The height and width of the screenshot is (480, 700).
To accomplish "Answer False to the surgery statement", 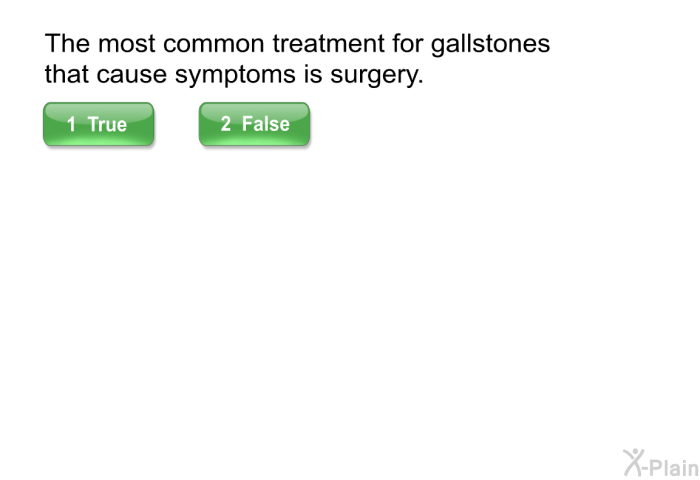I will 254,124.
